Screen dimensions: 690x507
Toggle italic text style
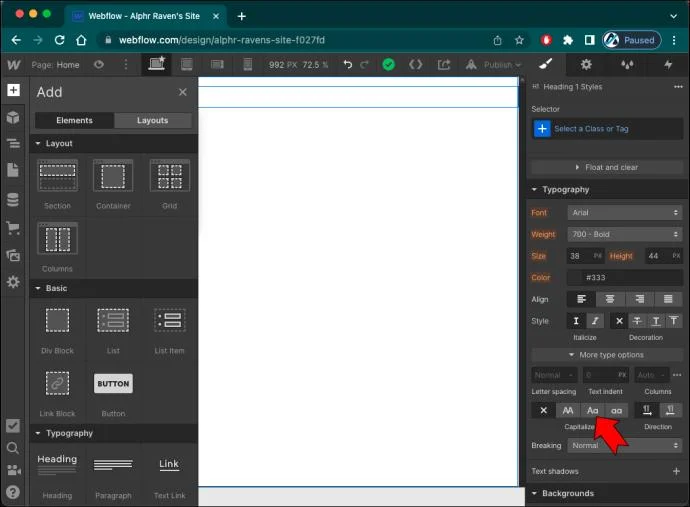click(x=595, y=321)
